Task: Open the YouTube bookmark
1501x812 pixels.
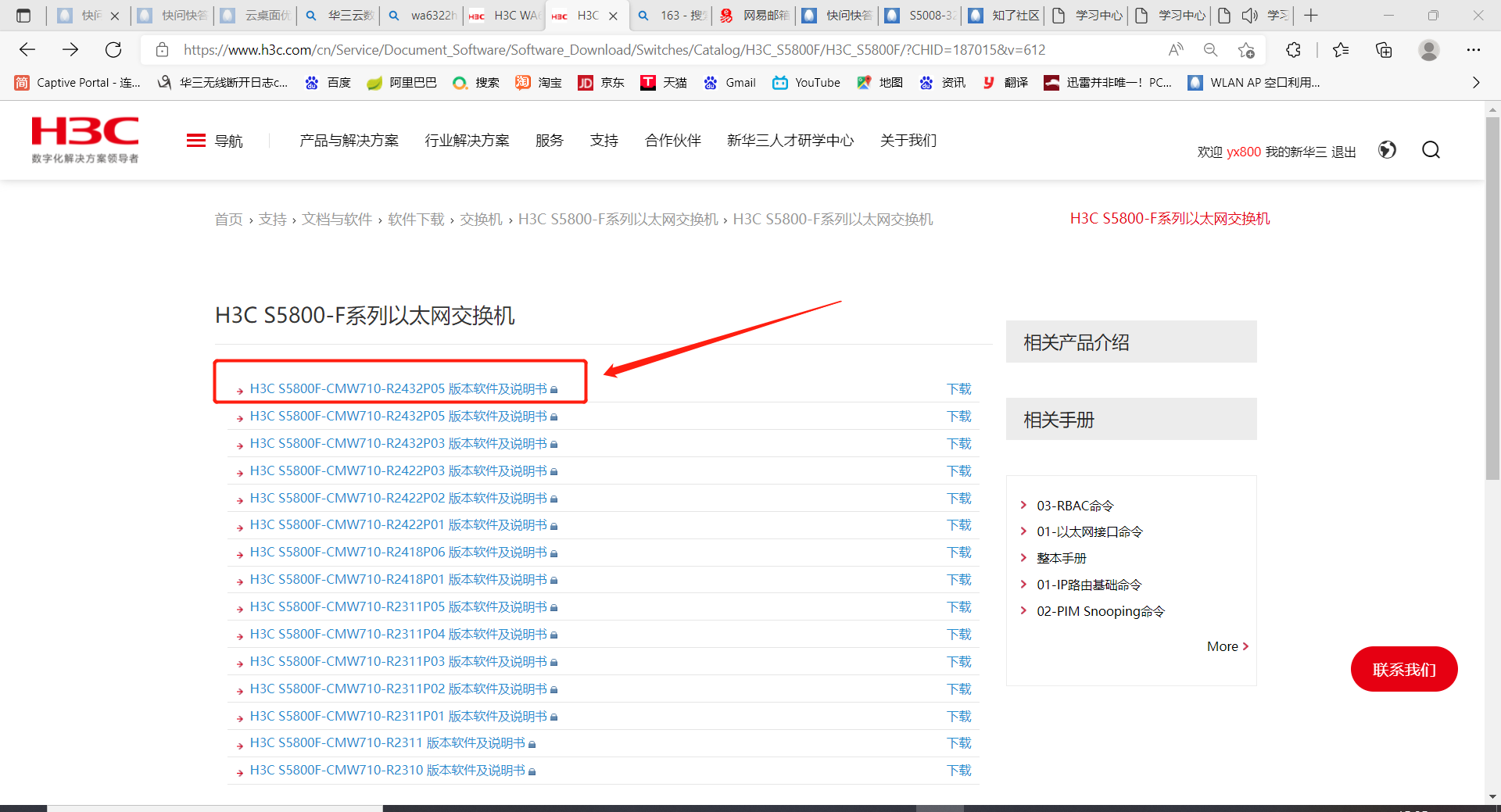Action: click(x=806, y=83)
